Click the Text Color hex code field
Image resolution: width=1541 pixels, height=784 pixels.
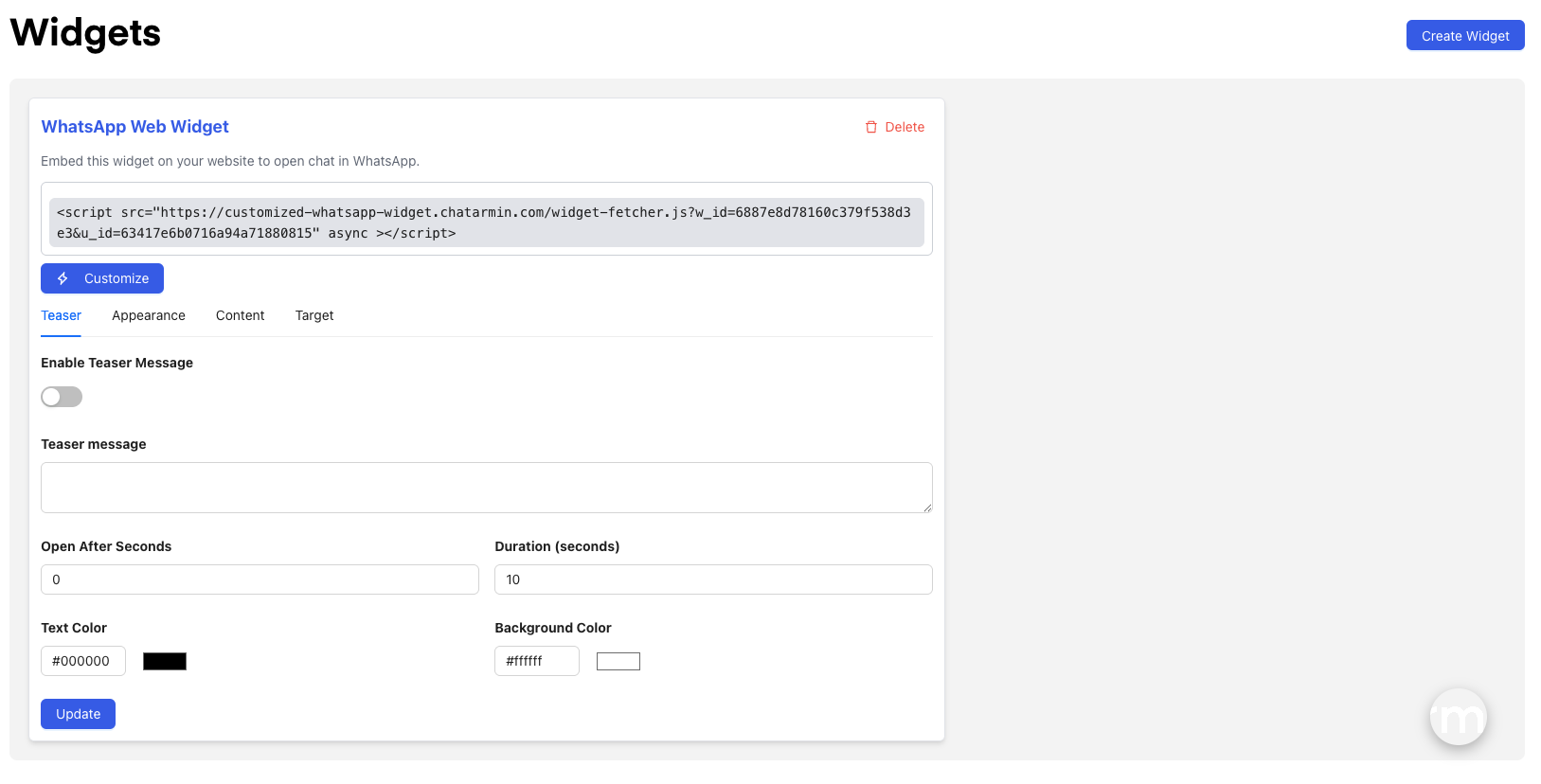pos(83,661)
